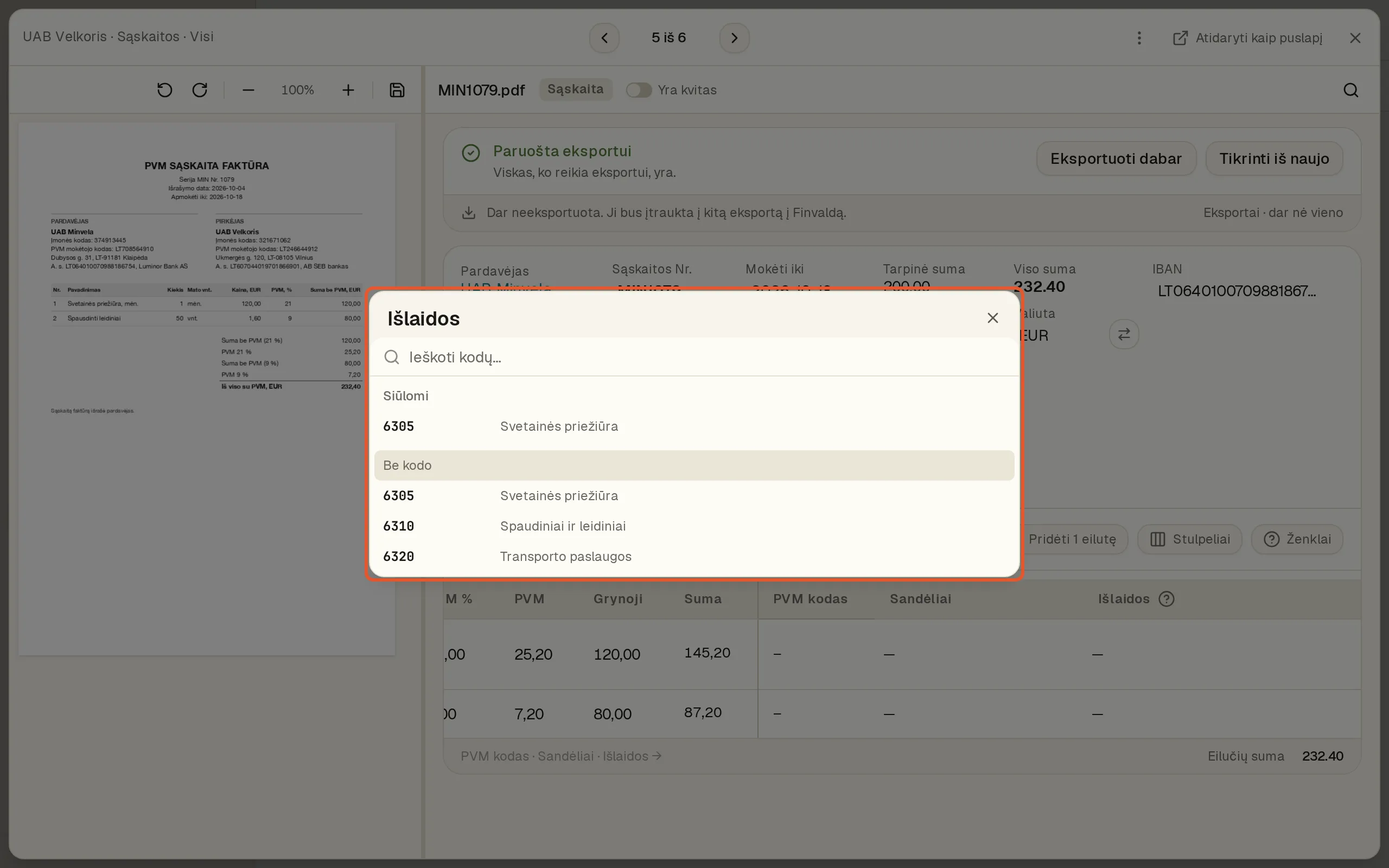Click the currency swap arrows icon
Screen dimensions: 1389x868
click(1124, 334)
